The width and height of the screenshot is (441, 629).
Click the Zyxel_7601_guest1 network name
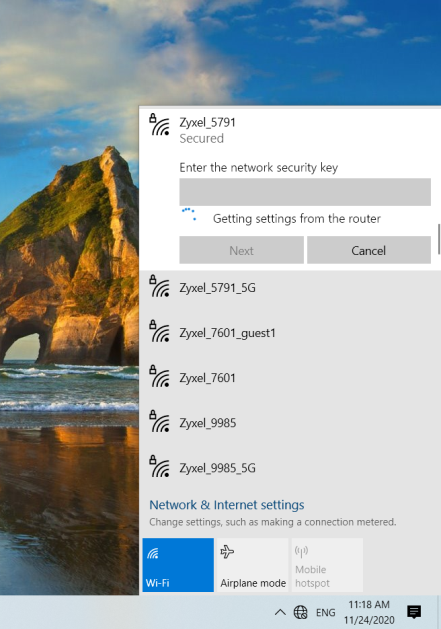228,333
